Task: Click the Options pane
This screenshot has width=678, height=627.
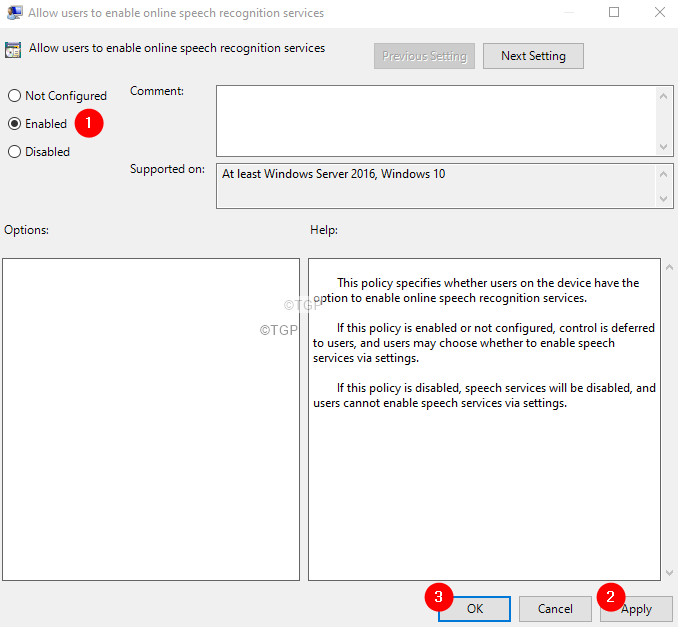Action: (x=151, y=419)
